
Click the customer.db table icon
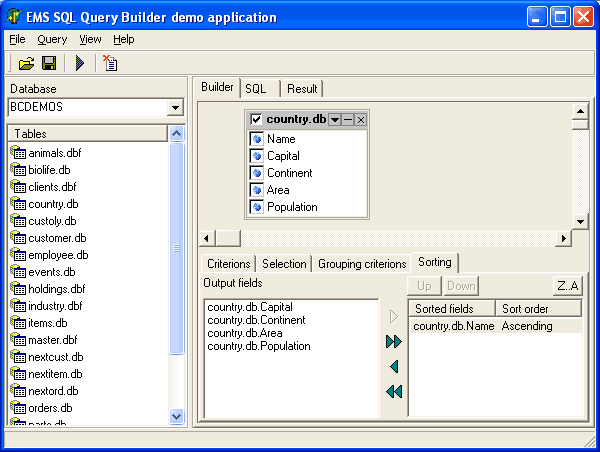tap(18, 237)
